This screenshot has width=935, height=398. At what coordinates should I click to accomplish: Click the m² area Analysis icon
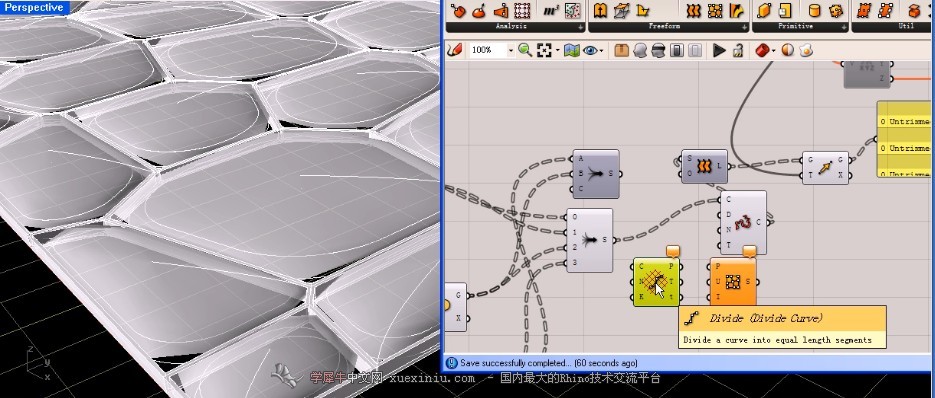tap(551, 10)
